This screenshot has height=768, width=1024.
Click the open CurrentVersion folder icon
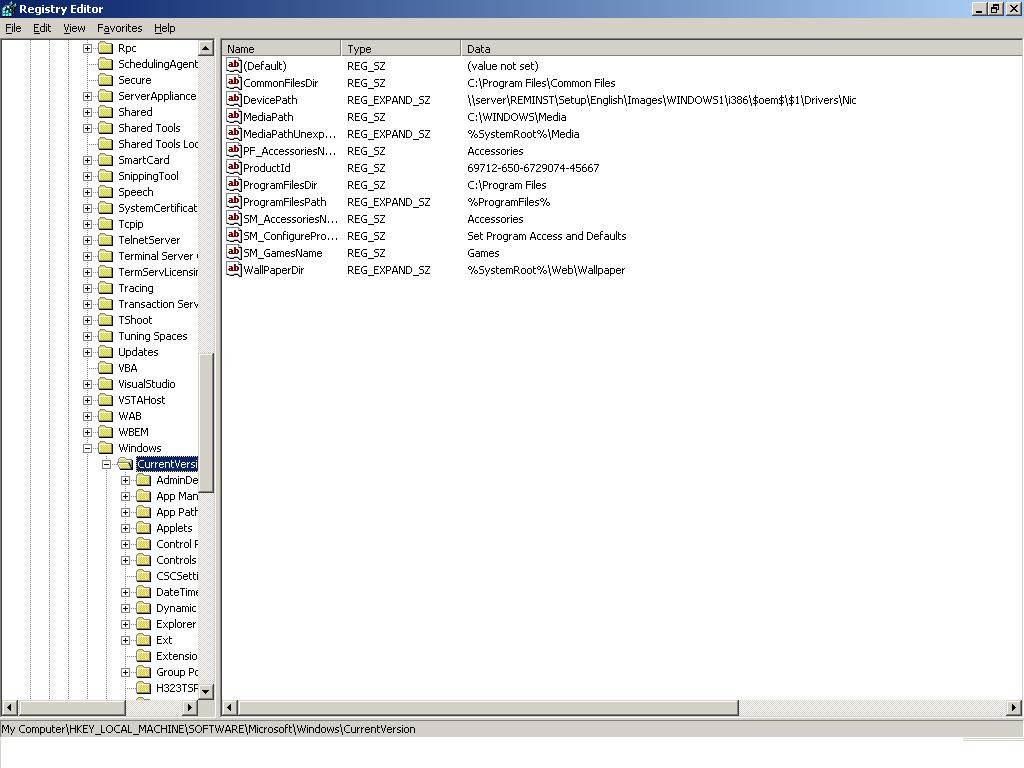pos(125,464)
